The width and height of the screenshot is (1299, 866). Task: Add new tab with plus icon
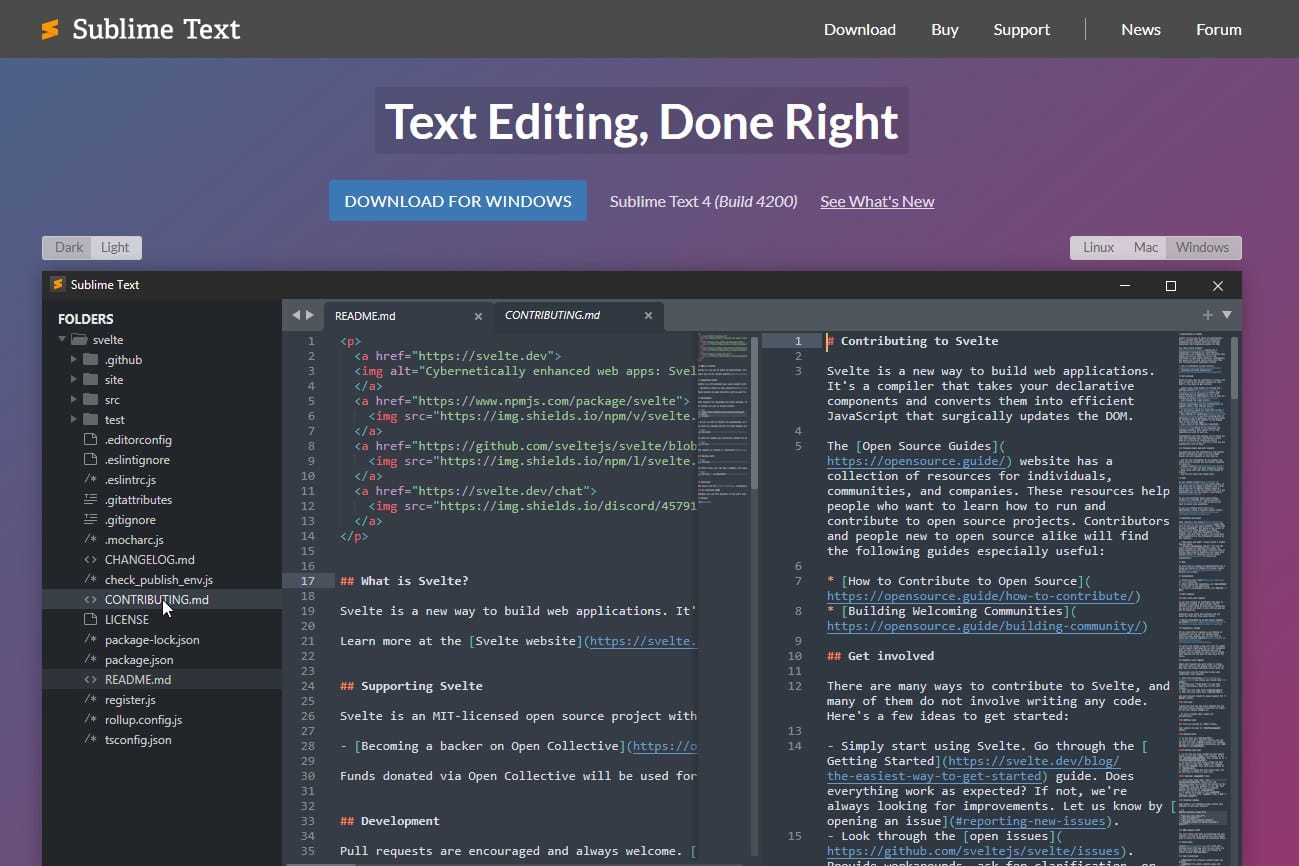[x=1208, y=315]
